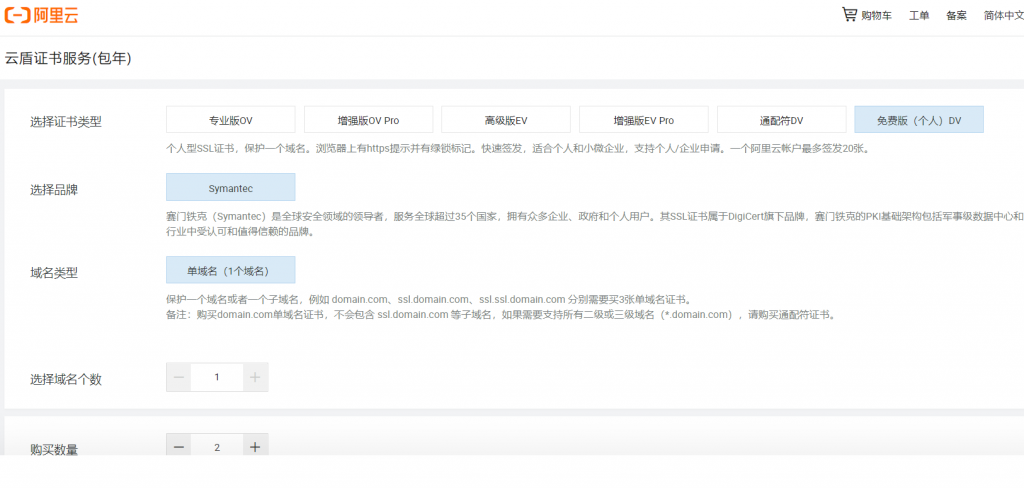Screen dimensions: 1024x488
Task: Open 备案 in the top navigation
Action: coord(956,16)
